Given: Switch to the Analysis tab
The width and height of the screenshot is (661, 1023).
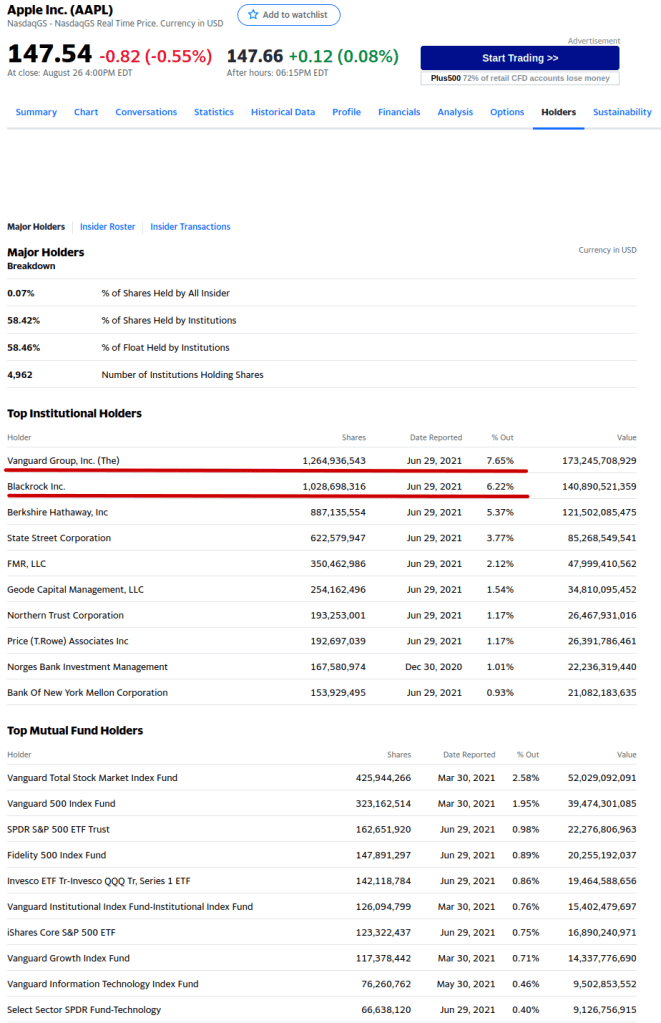Looking at the screenshot, I should (455, 112).
